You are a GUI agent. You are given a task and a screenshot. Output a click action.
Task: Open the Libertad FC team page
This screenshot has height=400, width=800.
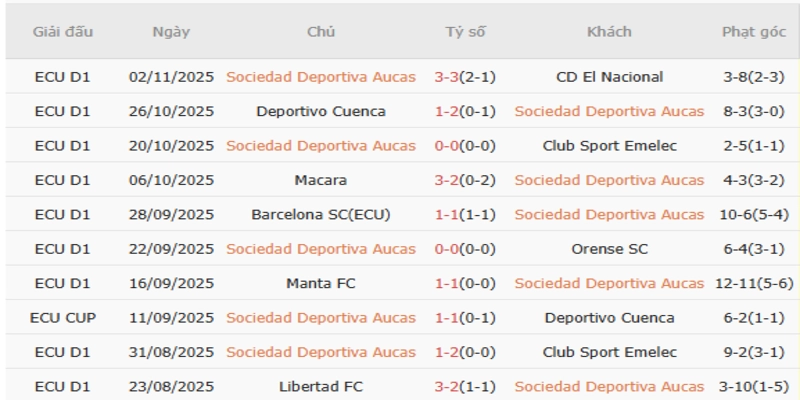click(x=320, y=386)
